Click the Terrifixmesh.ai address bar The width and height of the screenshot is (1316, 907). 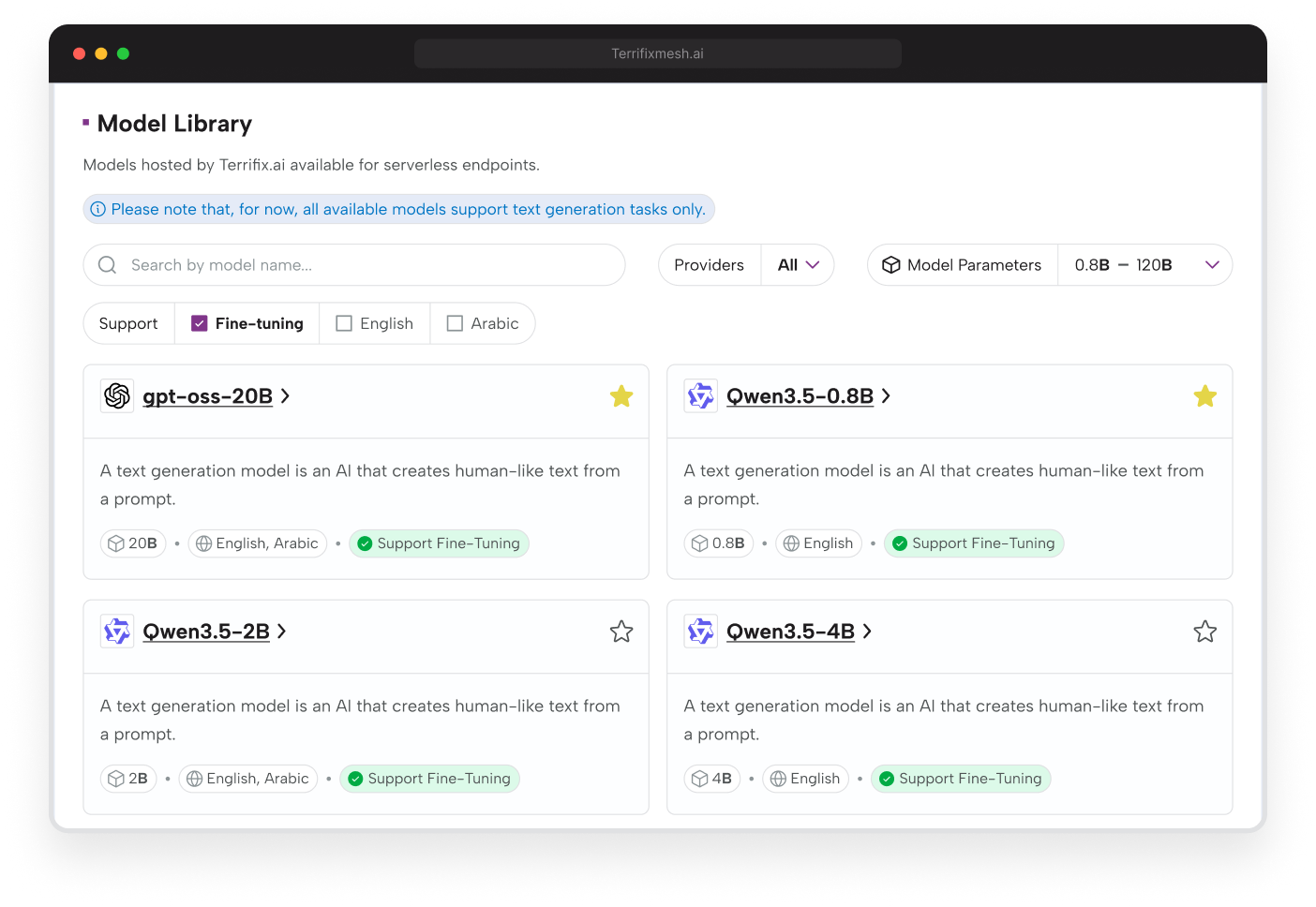(658, 53)
